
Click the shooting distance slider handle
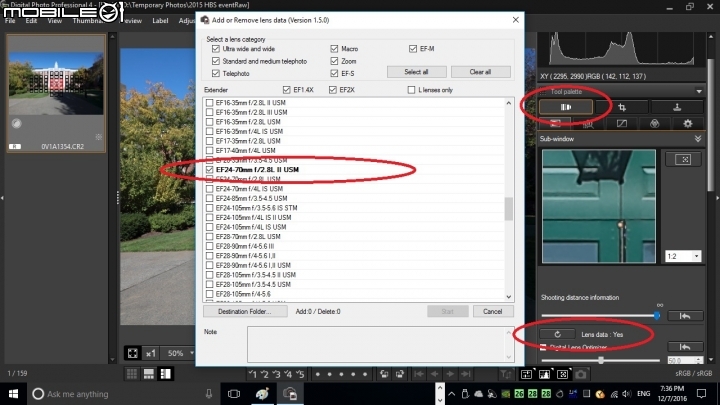657,315
